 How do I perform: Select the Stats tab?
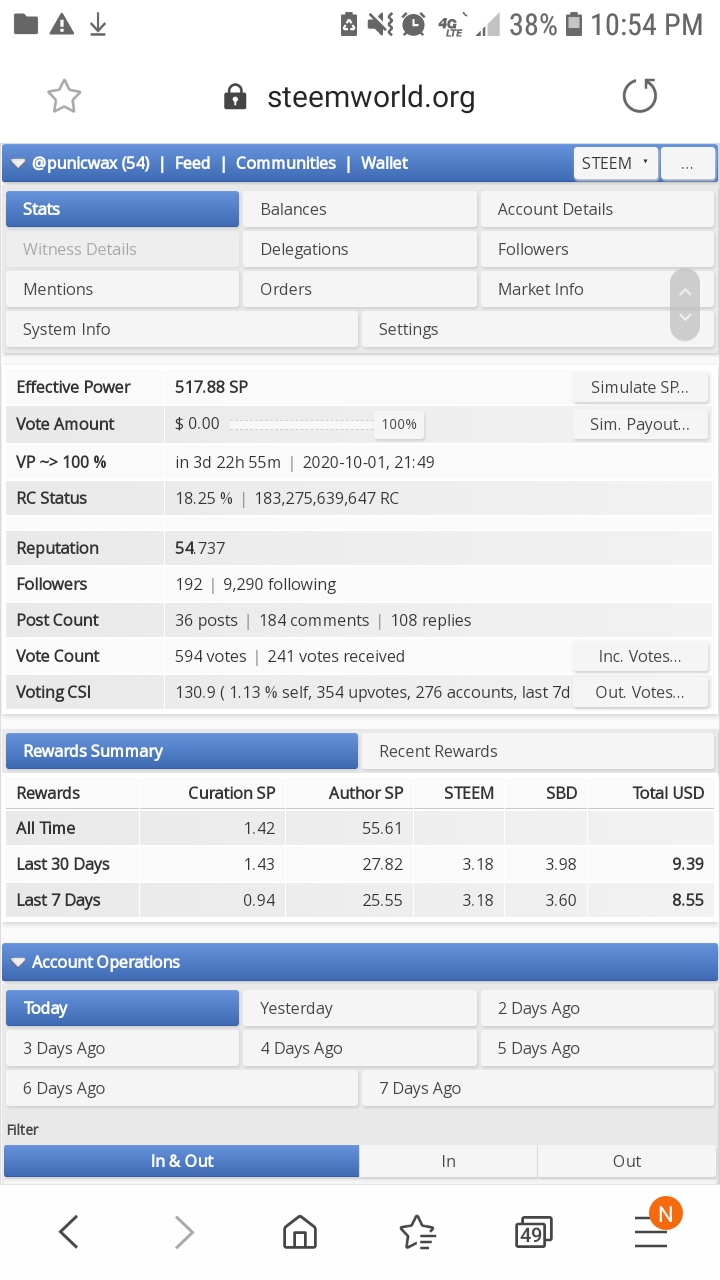click(123, 209)
